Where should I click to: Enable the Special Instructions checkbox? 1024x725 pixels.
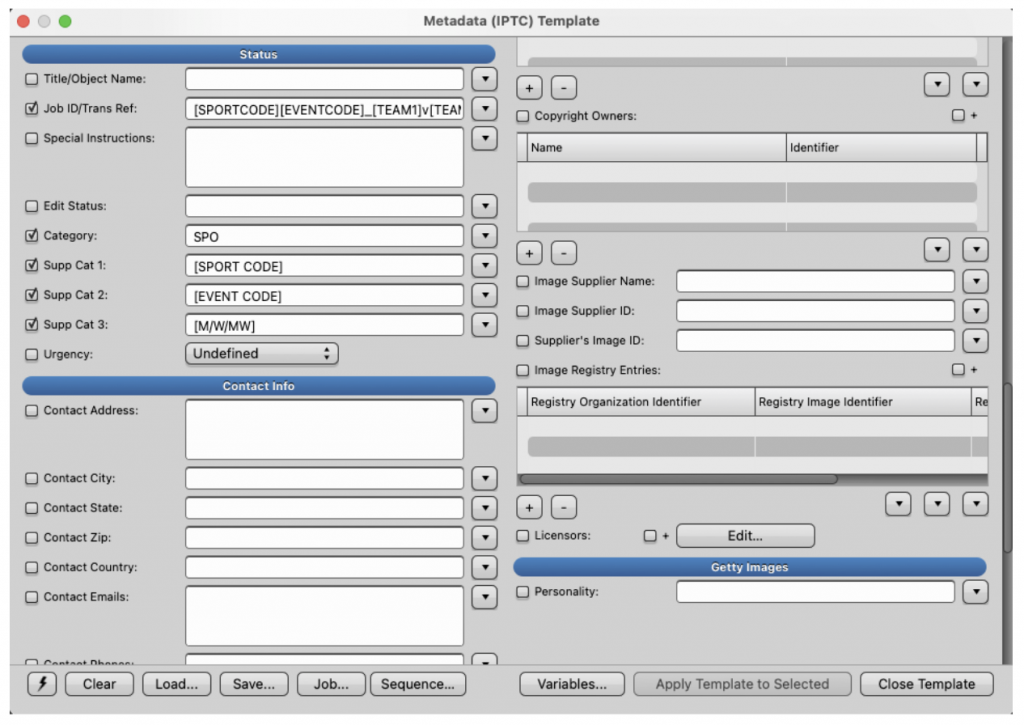(31, 138)
